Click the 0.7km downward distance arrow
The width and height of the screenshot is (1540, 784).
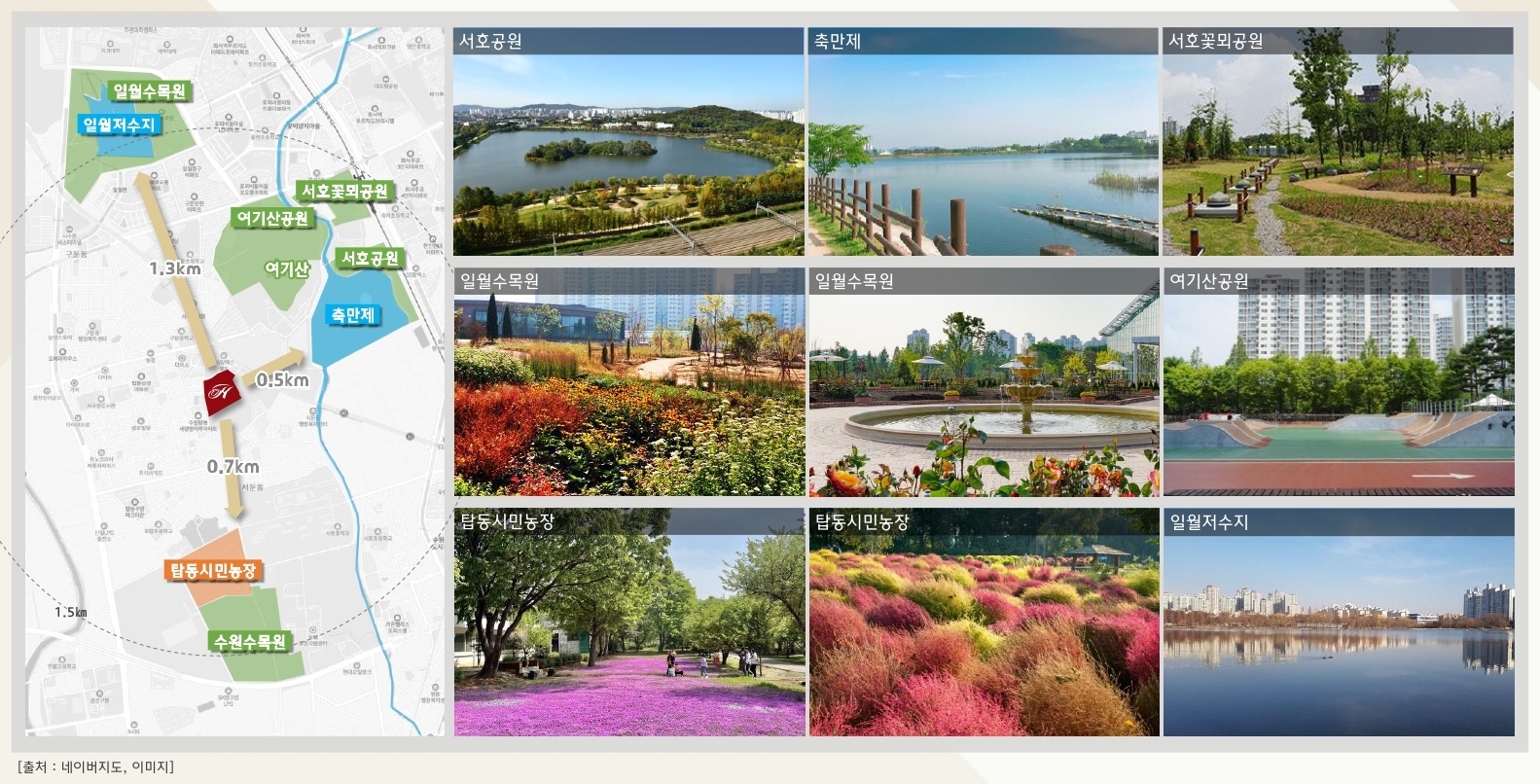232,469
